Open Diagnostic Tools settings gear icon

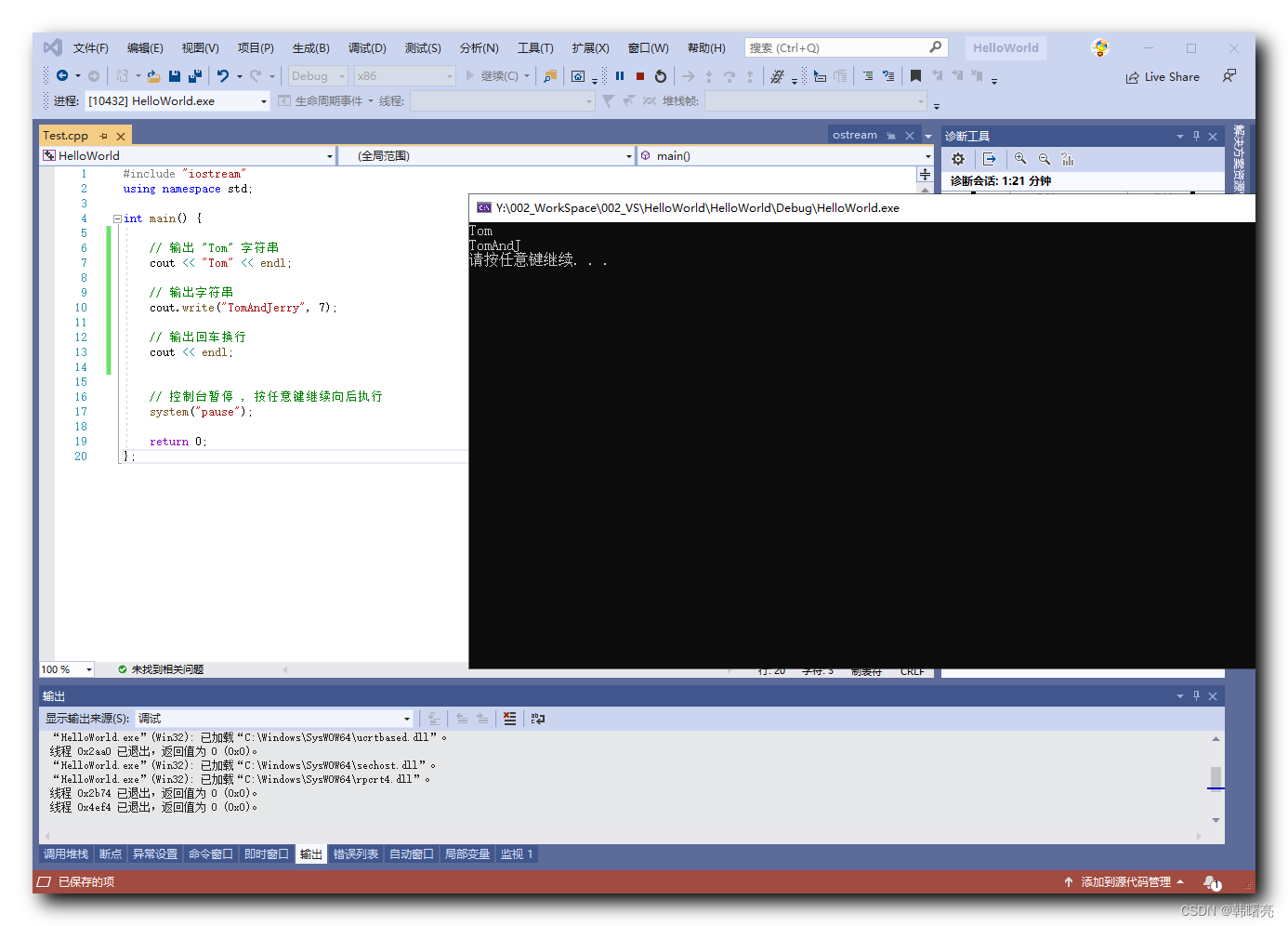[x=958, y=159]
